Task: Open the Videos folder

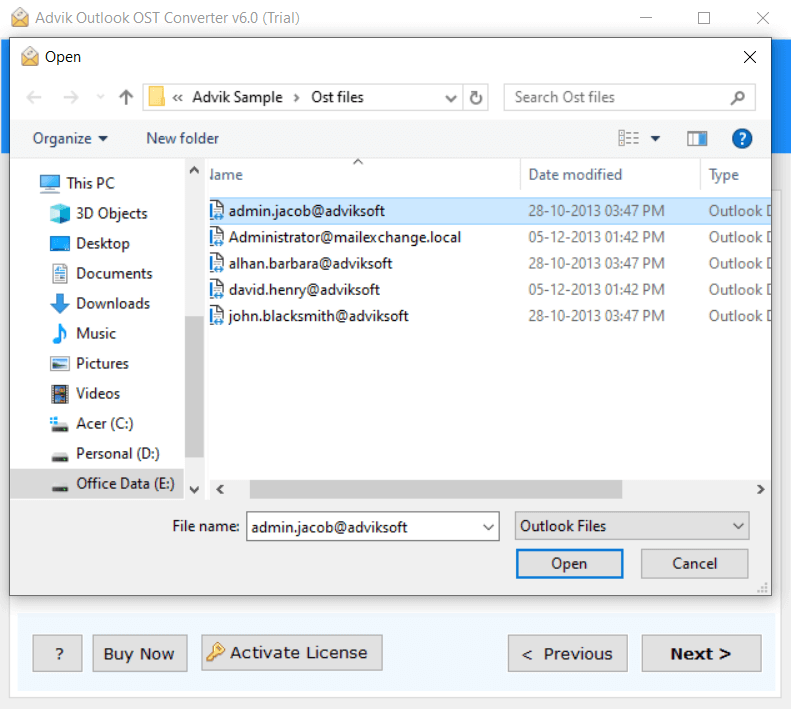Action: coord(85,394)
